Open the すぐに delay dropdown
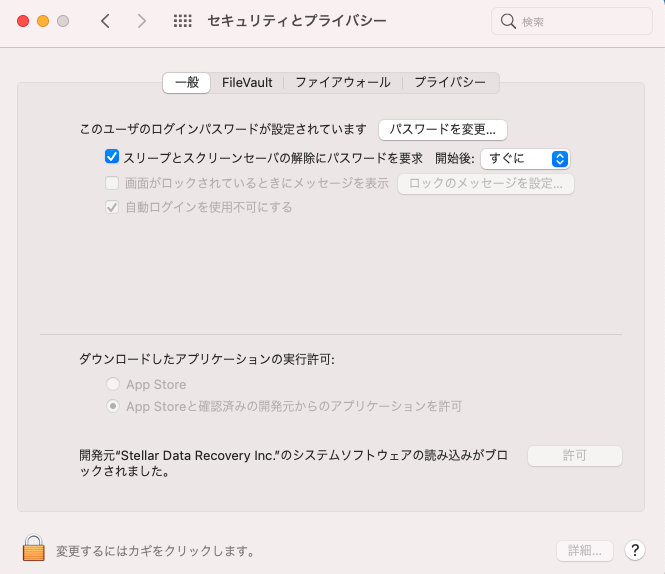Screen dimensions: 665x574 click(525, 159)
